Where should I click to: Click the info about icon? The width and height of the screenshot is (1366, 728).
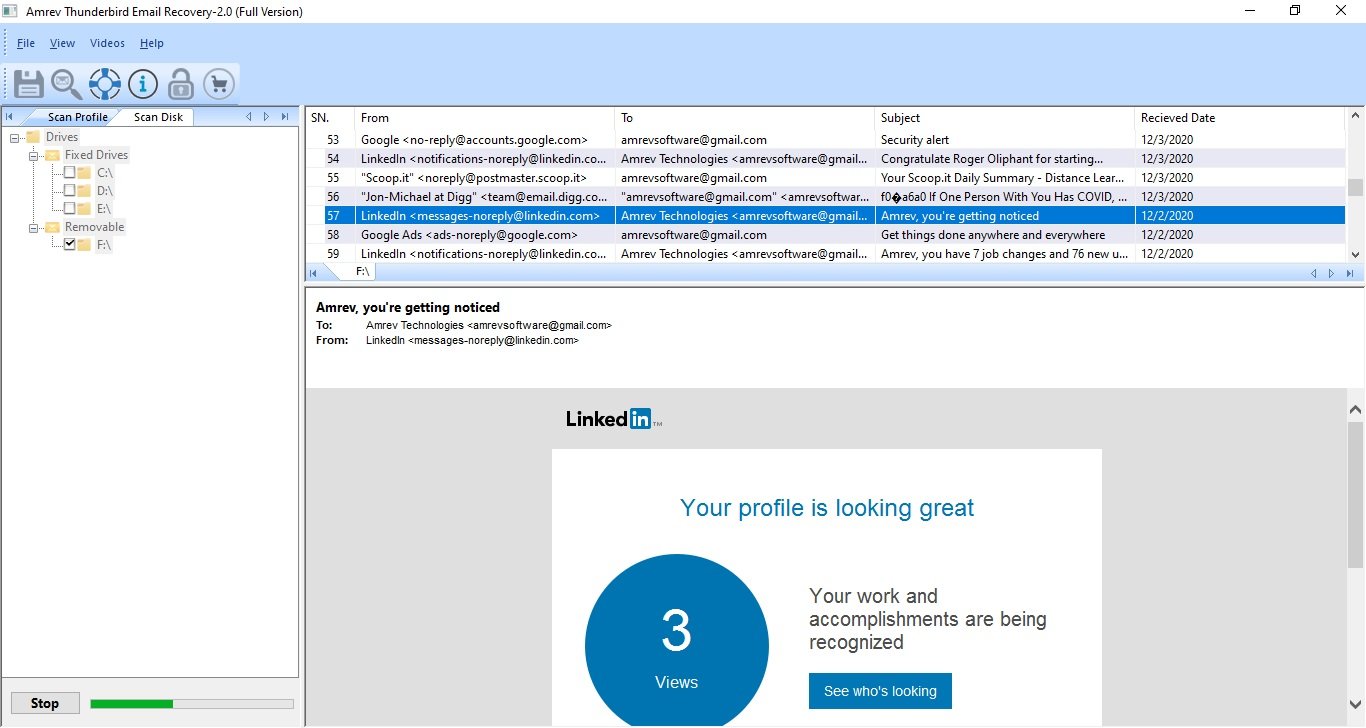(143, 84)
